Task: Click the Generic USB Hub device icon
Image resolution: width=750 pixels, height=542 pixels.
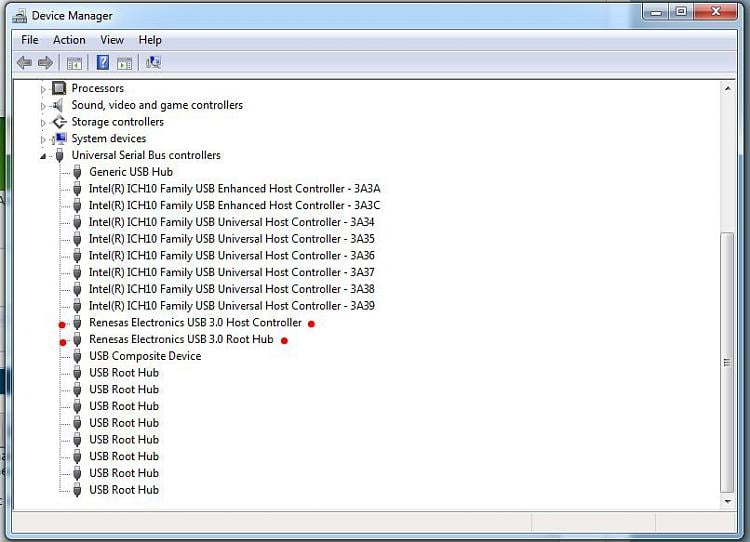Action: coord(77,172)
